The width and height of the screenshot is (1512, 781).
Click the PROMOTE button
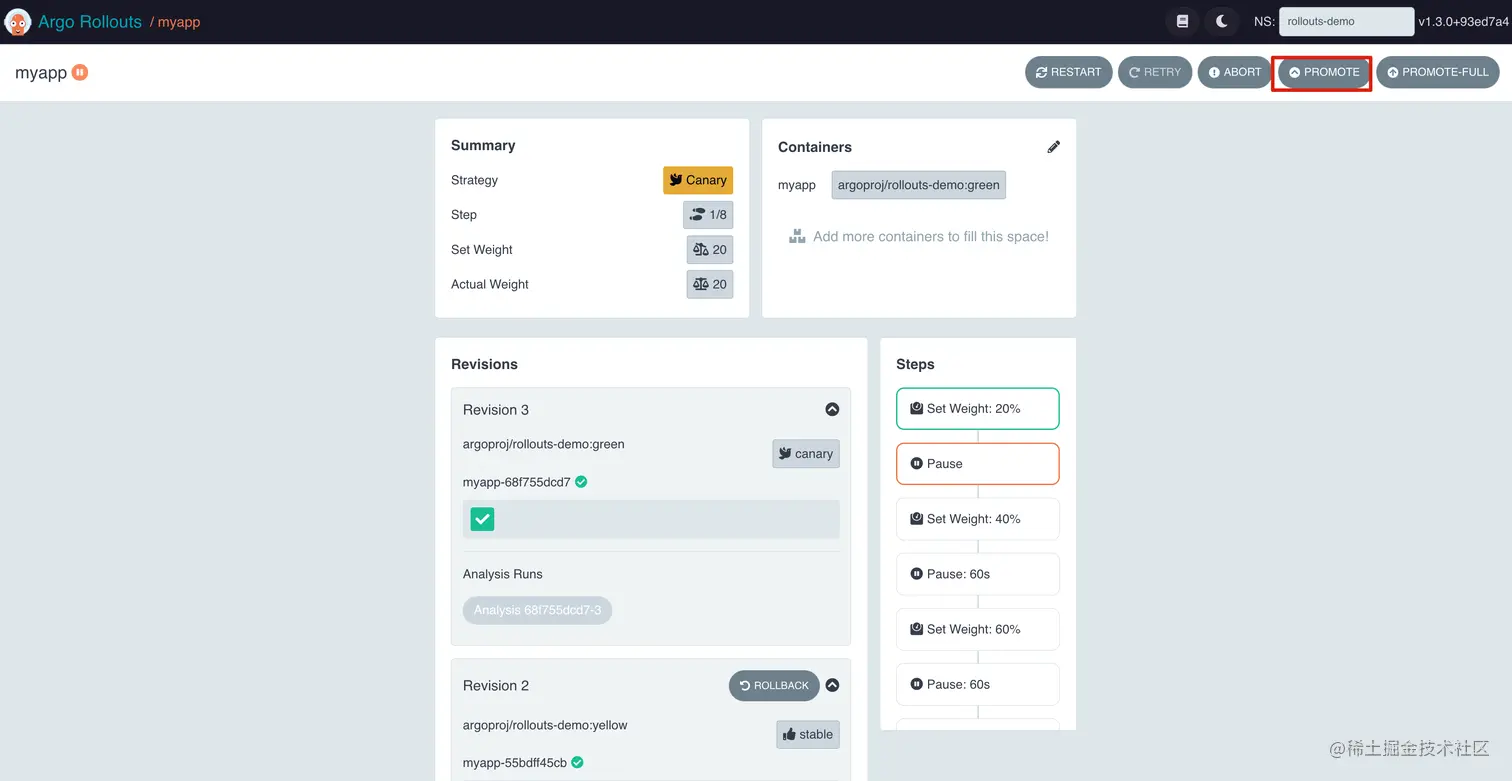[1324, 72]
